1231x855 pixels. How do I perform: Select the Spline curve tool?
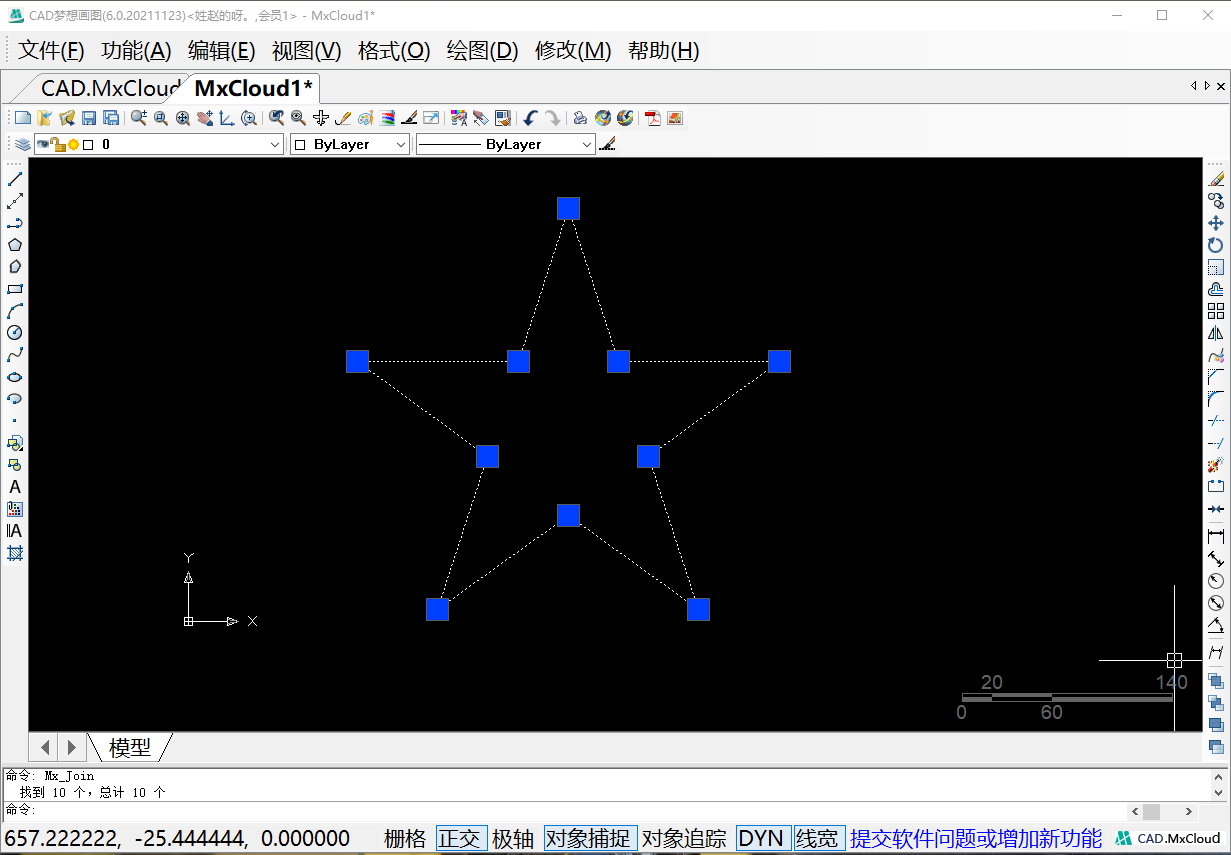point(15,355)
